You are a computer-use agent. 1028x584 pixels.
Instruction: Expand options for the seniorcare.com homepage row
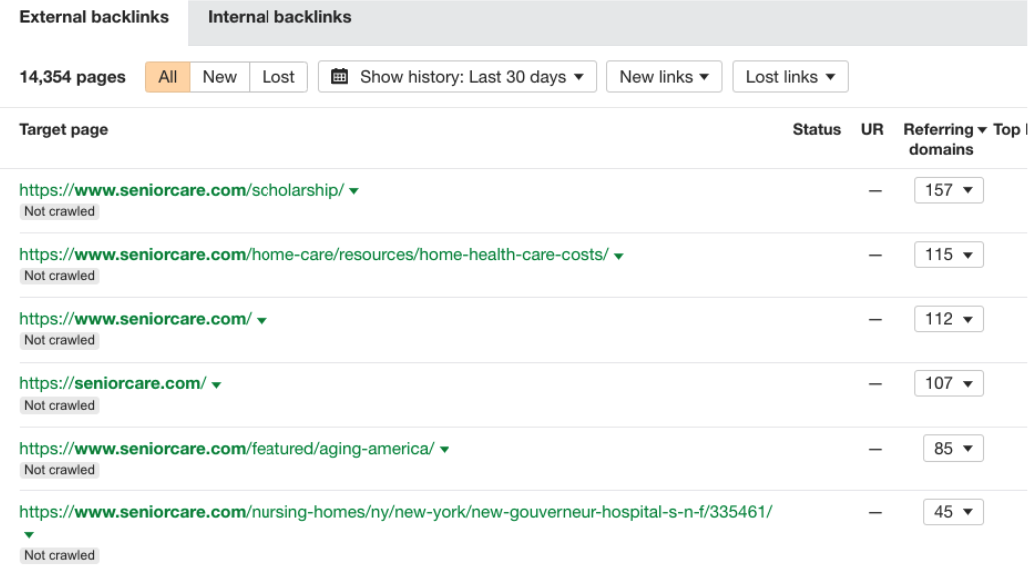click(260, 318)
